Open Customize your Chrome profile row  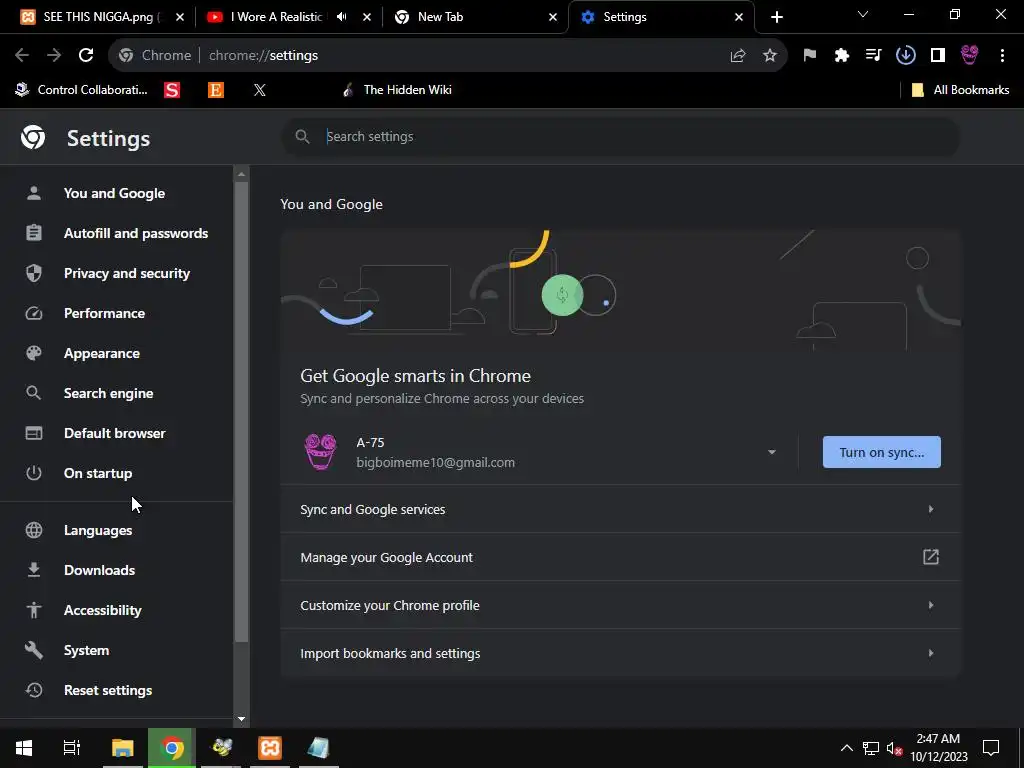click(620, 605)
